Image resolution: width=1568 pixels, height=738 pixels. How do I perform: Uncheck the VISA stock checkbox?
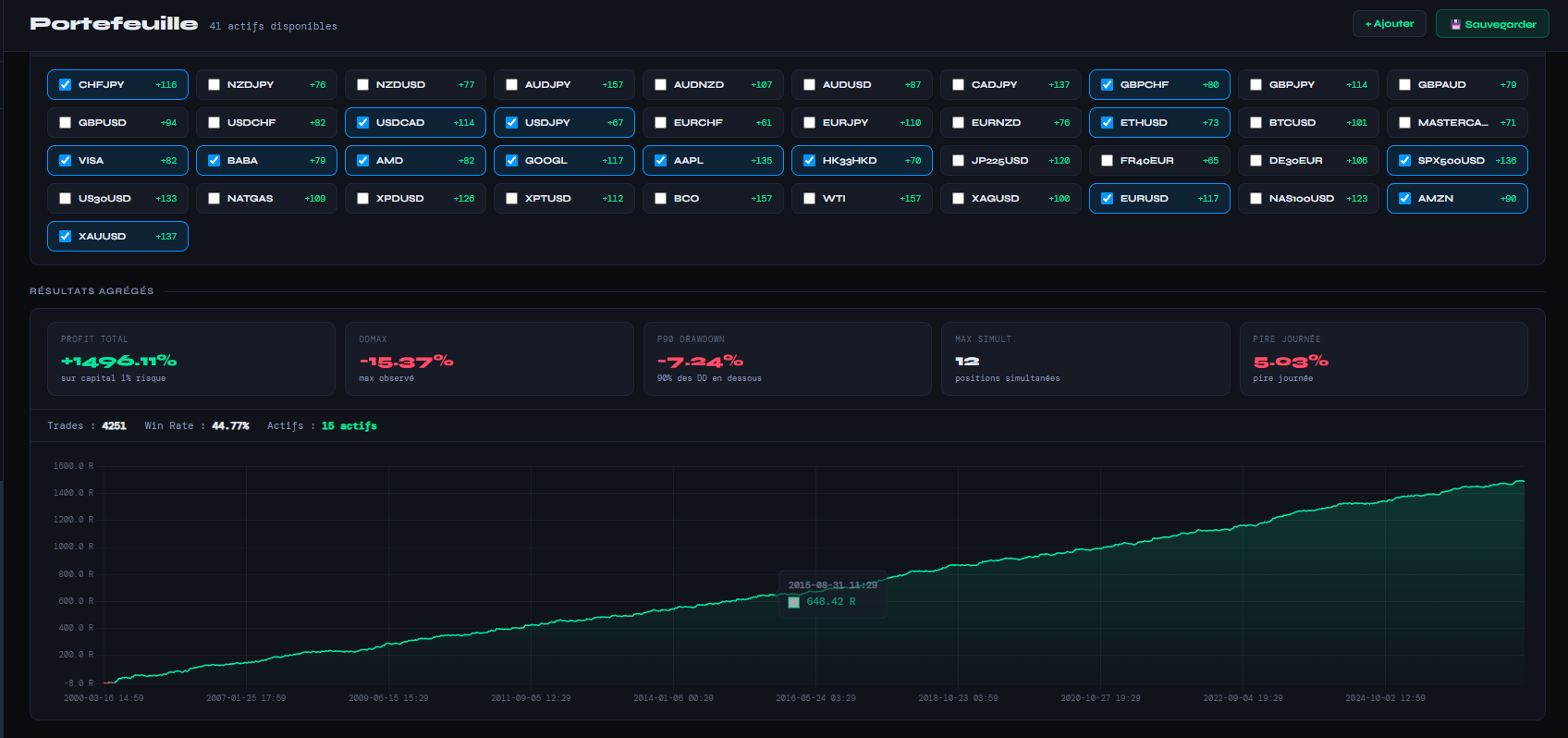click(66, 160)
